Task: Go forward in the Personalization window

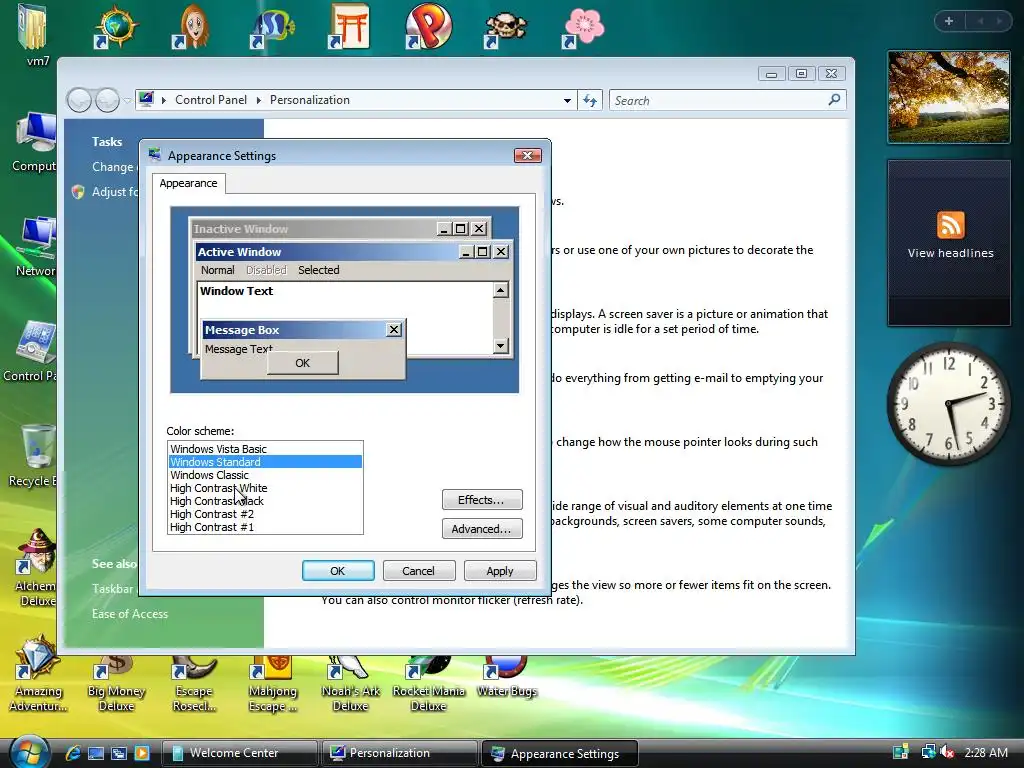Action: pyautogui.click(x=107, y=101)
